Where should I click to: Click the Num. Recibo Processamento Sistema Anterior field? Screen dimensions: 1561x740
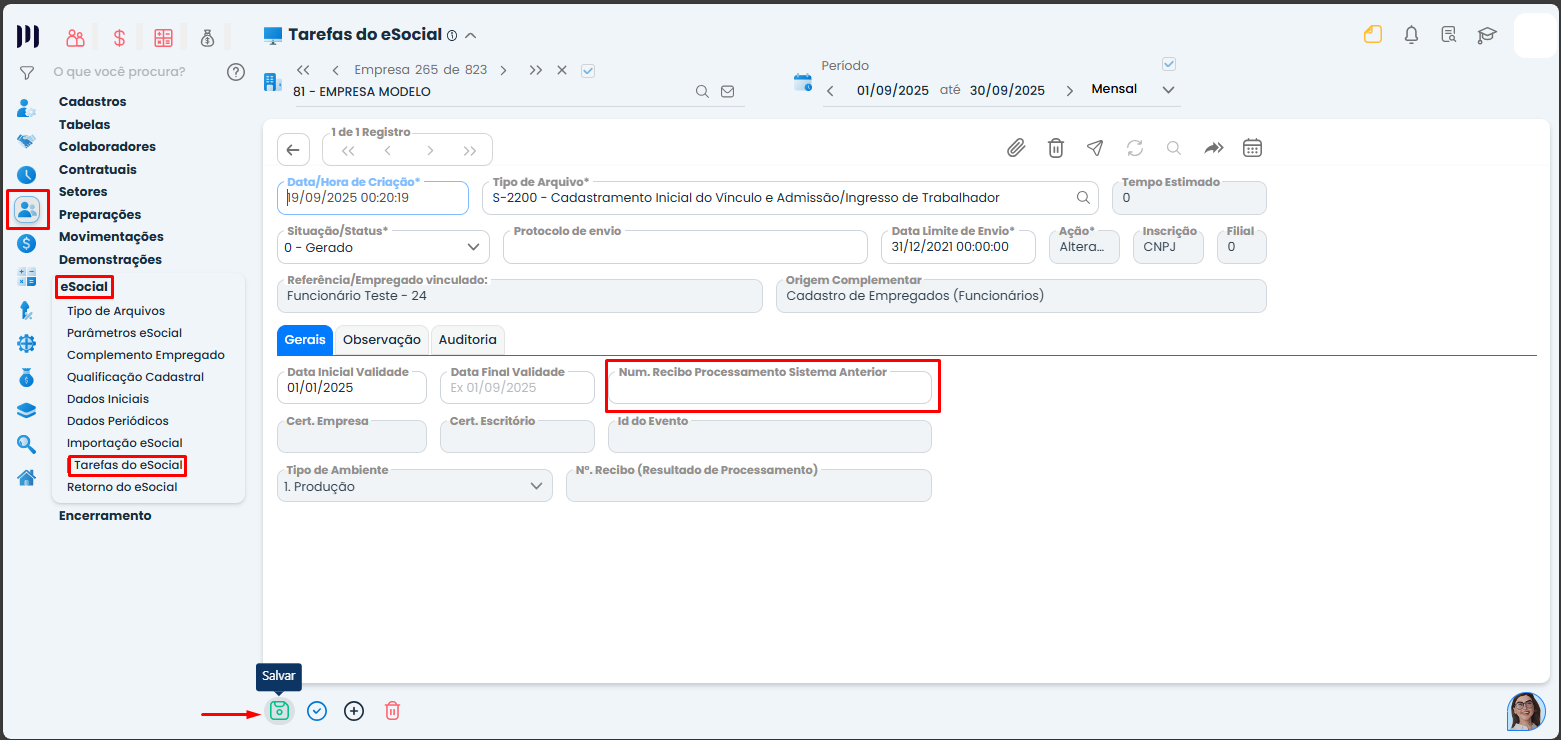coord(770,388)
